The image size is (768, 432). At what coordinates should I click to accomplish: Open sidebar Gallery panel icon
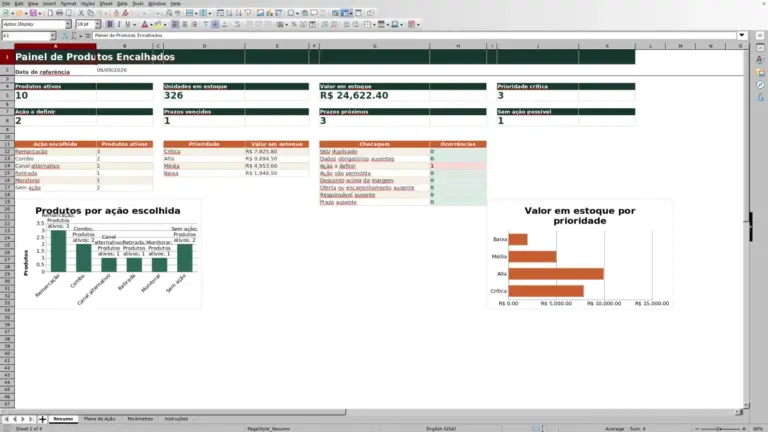tap(760, 72)
